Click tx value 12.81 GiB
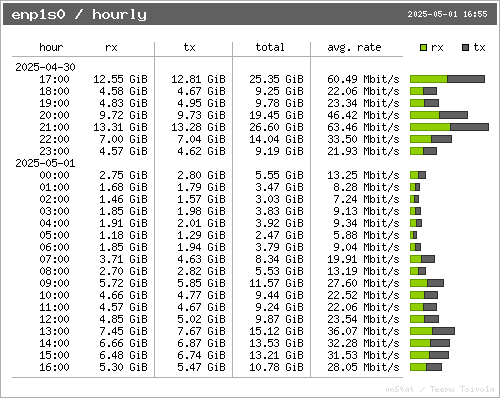 click(x=198, y=79)
